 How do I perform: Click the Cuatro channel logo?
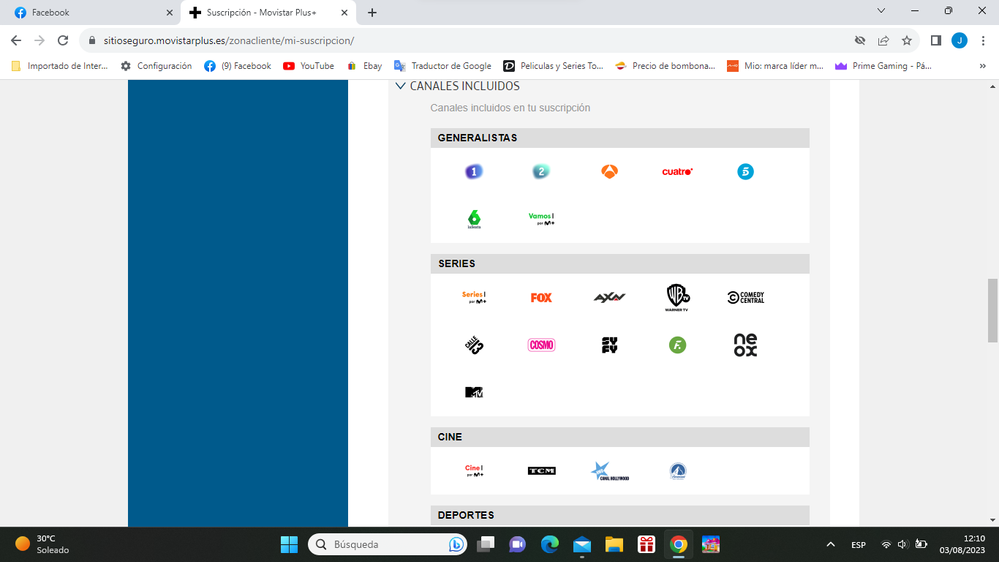coord(677,171)
